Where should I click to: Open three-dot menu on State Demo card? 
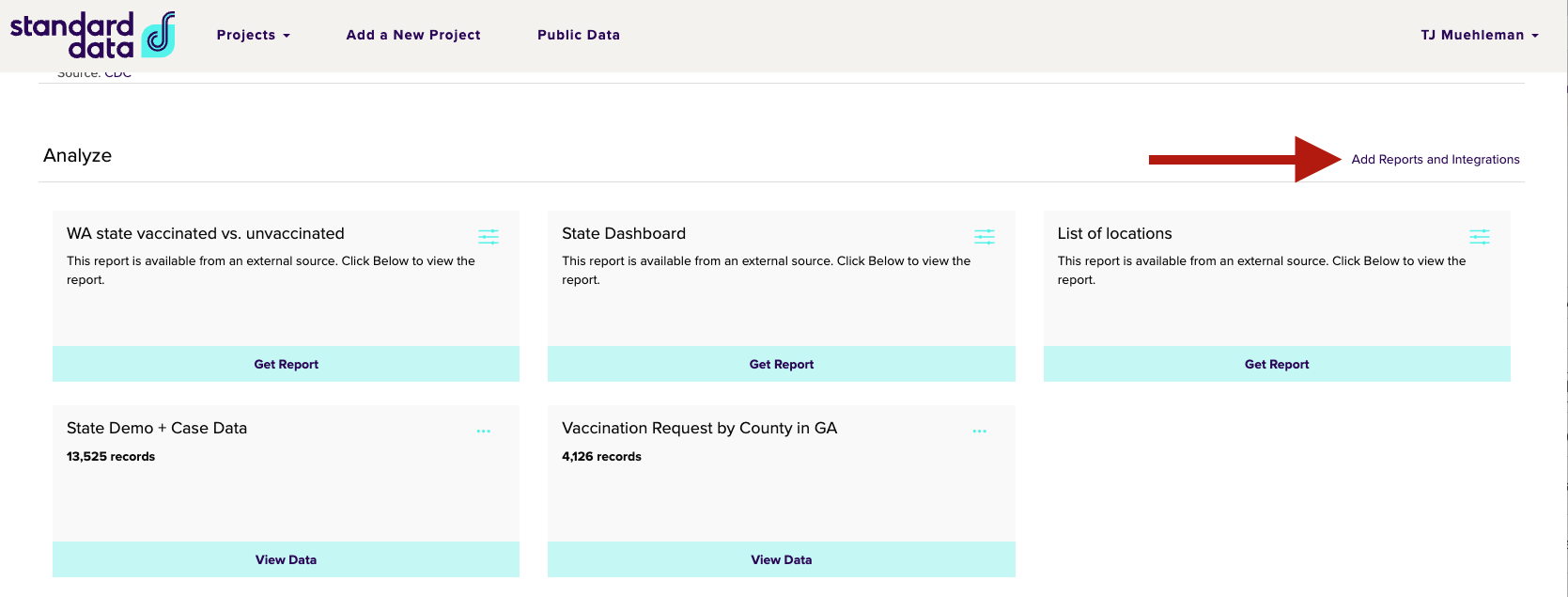(483, 432)
